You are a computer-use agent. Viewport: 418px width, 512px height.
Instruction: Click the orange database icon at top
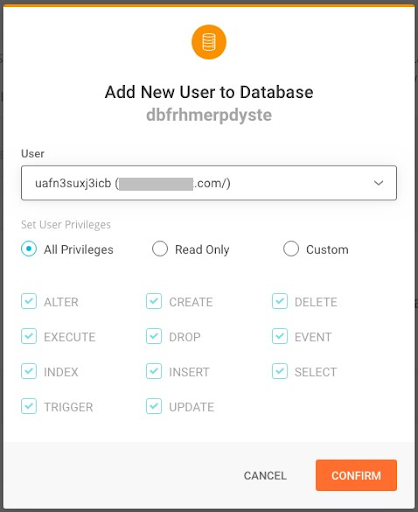tap(209, 42)
